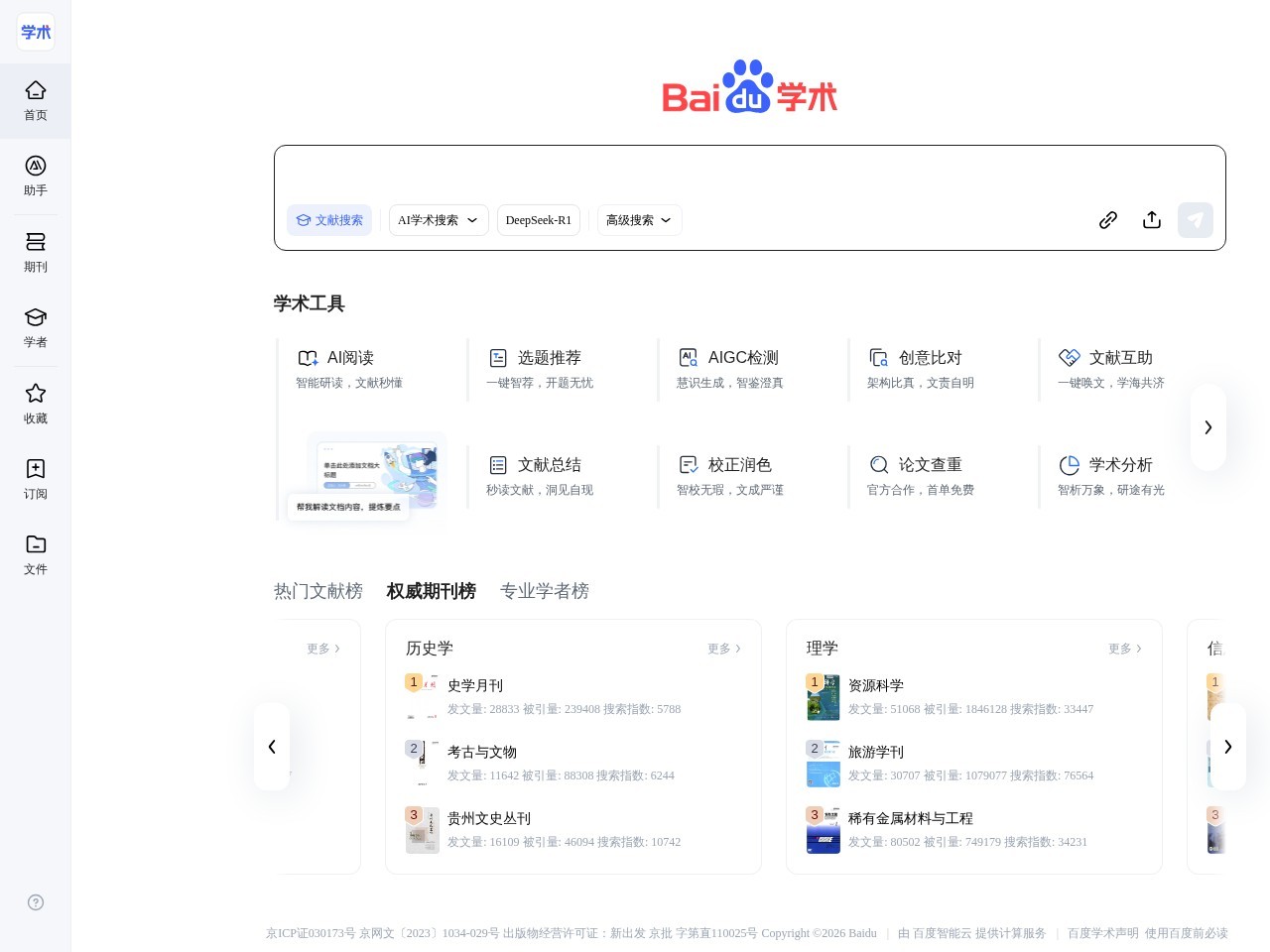Open the 学者 scholars sidebar icon
The width and height of the screenshot is (1270, 952).
coord(35,328)
